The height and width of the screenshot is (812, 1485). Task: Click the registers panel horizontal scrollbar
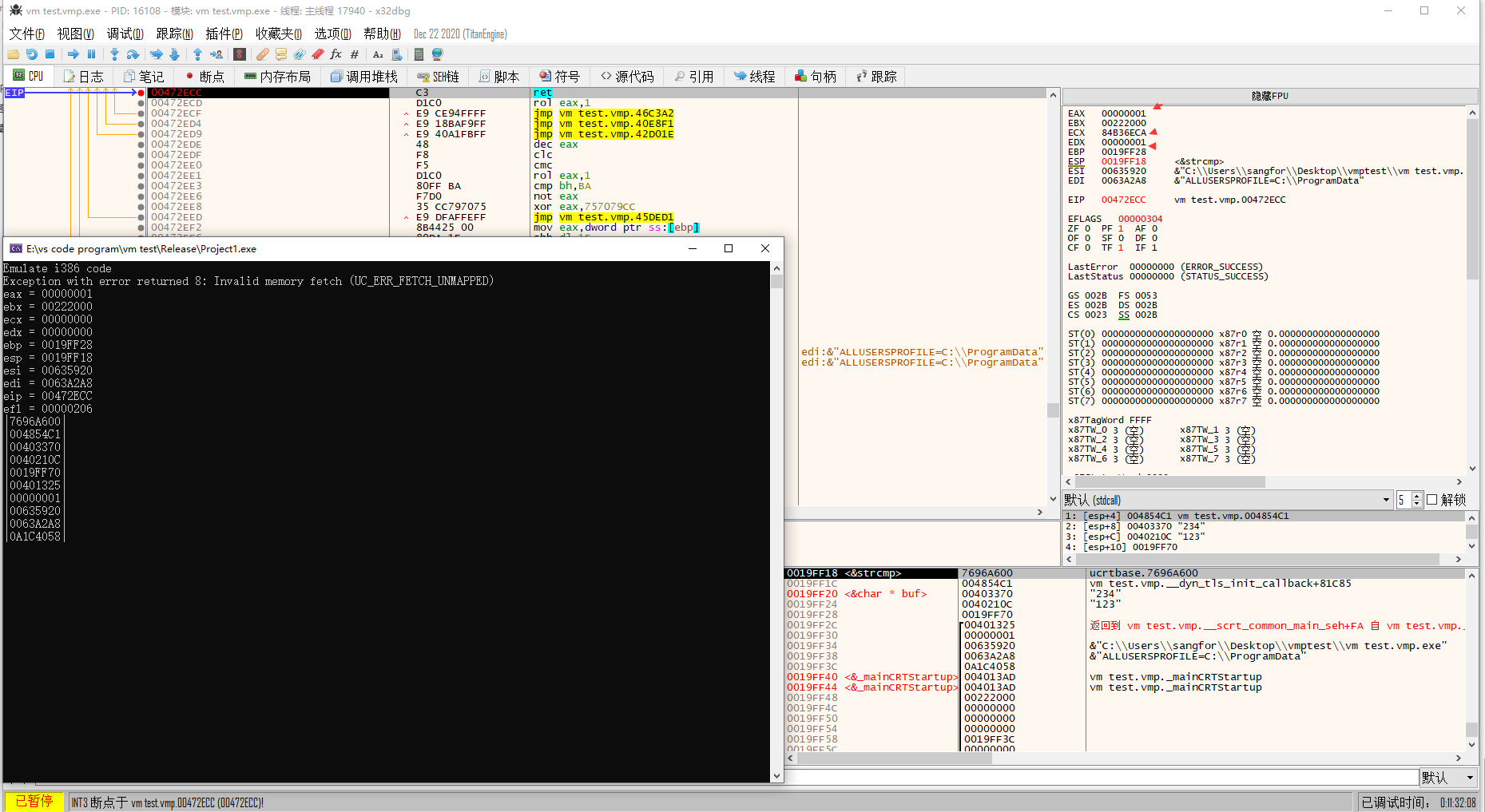click(x=1170, y=482)
